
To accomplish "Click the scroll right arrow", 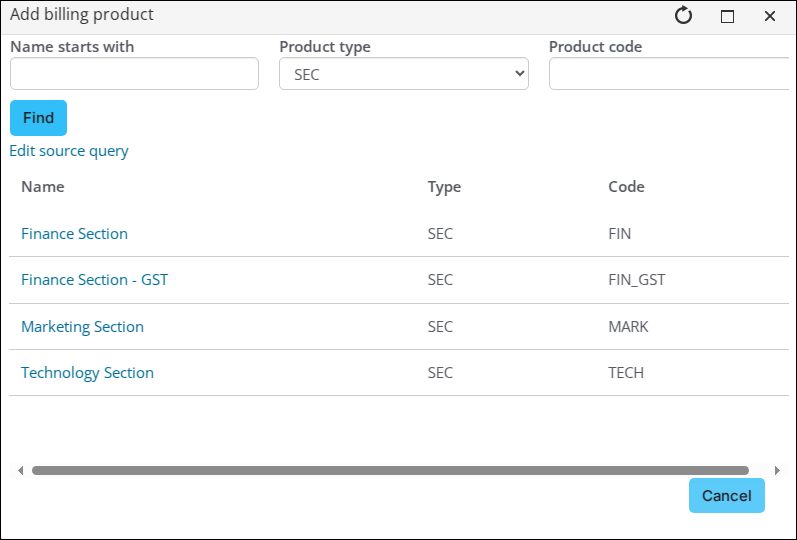I will coord(778,470).
